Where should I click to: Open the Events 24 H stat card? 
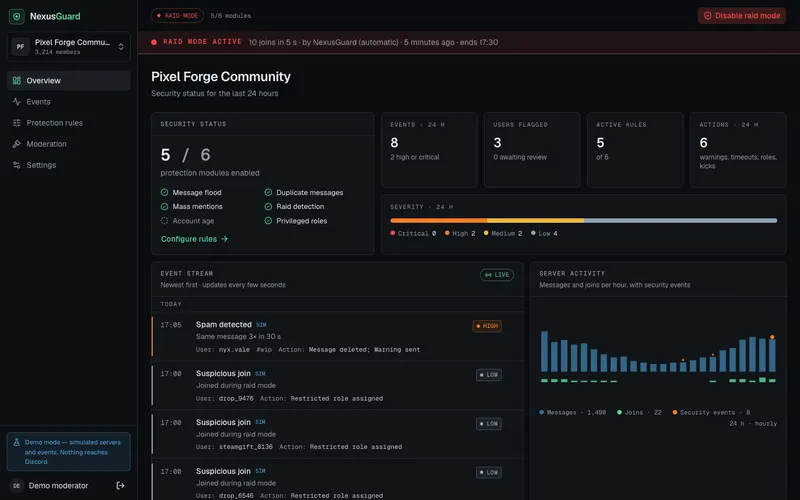pyautogui.click(x=429, y=150)
